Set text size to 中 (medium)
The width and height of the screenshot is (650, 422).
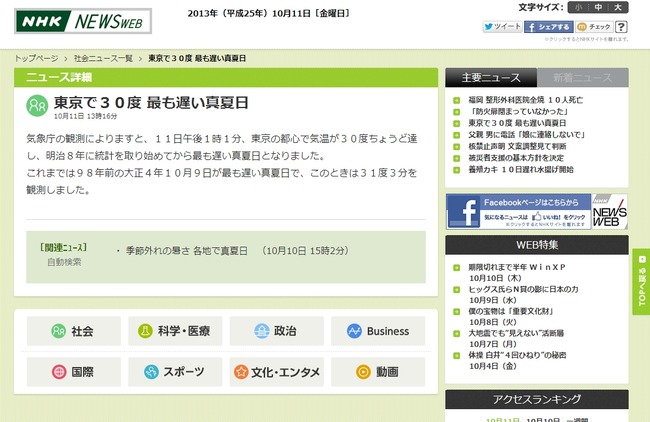(x=598, y=7)
